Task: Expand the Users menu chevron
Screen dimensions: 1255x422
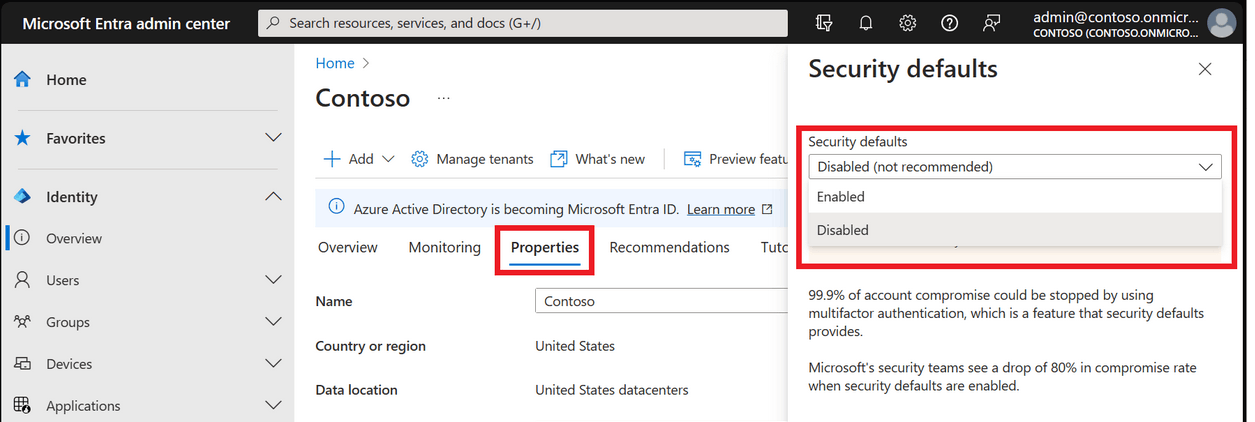Action: click(272, 280)
